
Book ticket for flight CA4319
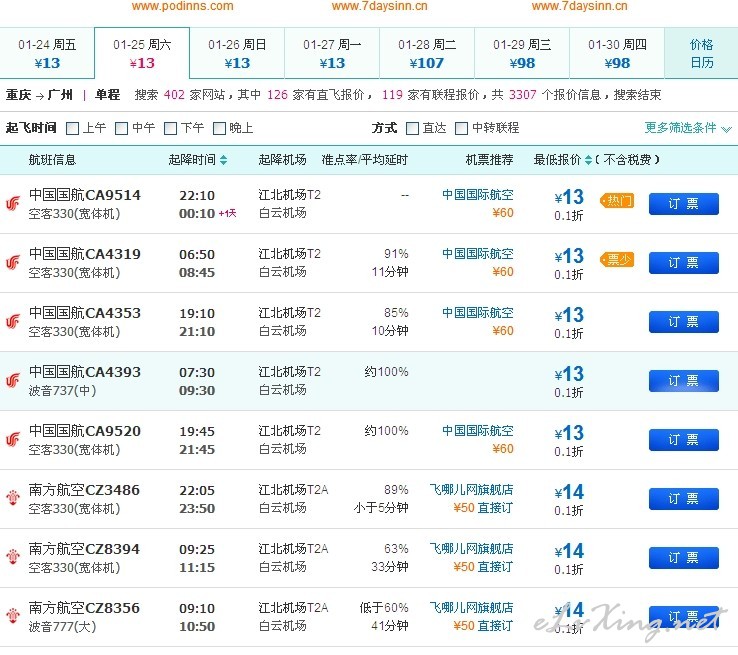point(683,263)
